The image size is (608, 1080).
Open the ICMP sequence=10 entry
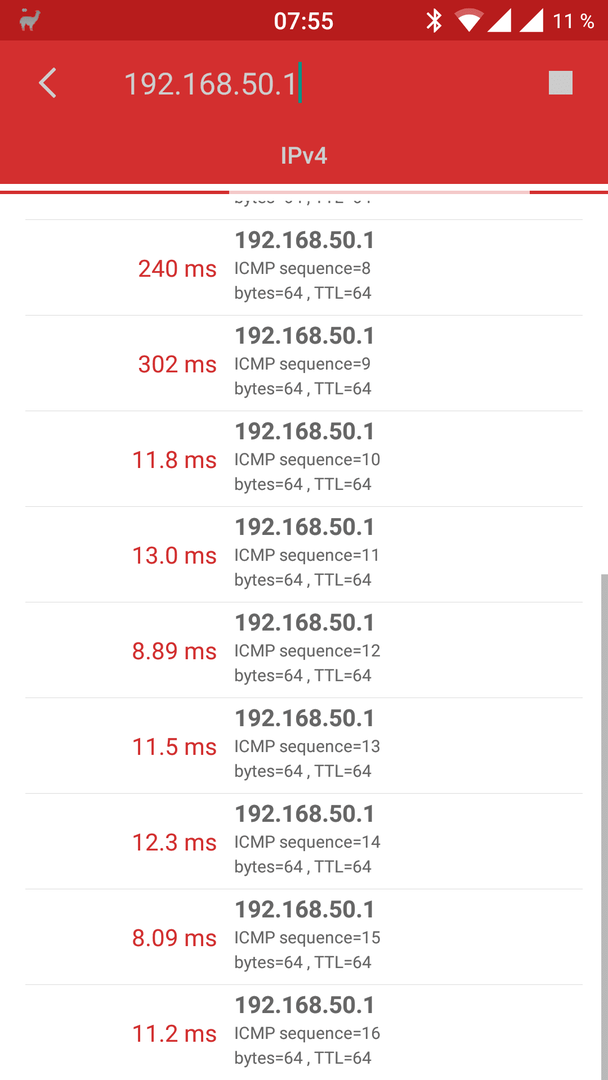pyautogui.click(x=304, y=459)
